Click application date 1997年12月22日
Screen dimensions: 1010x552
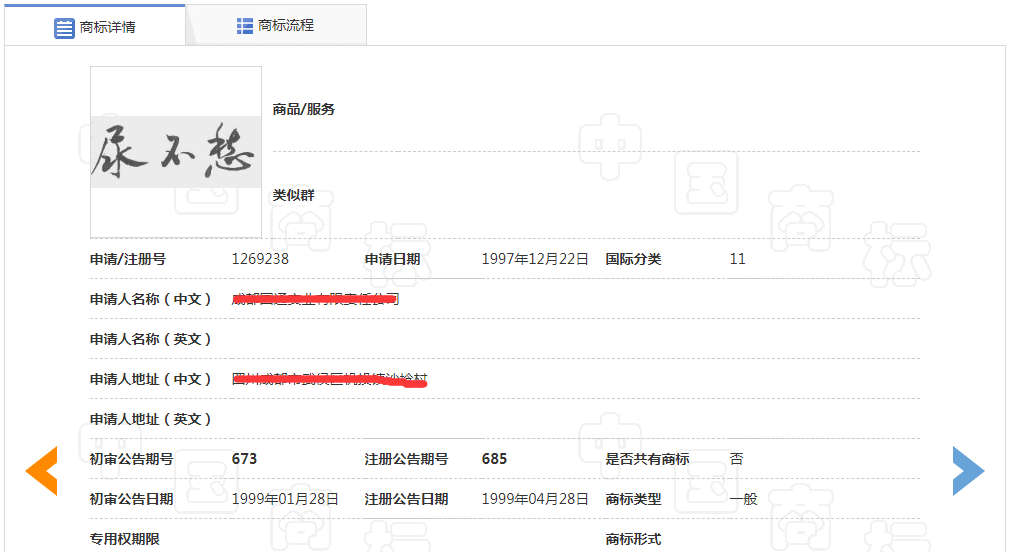click(535, 259)
